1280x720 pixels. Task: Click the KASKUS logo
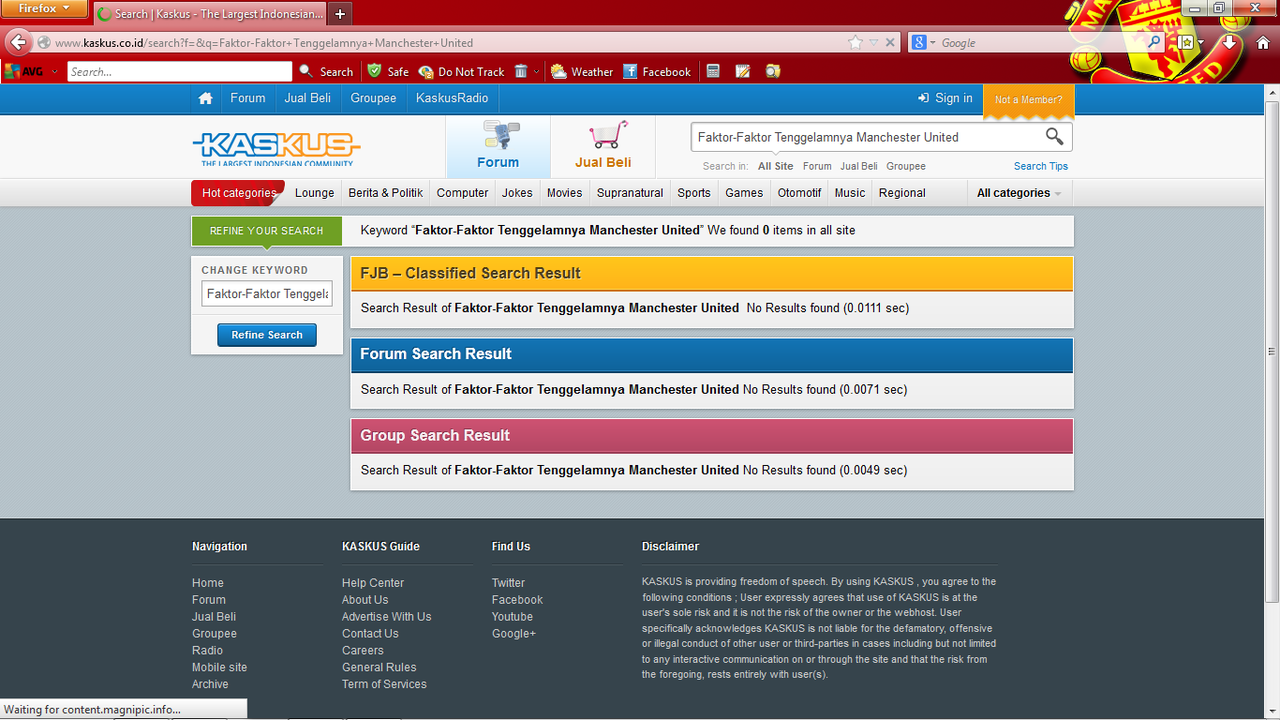click(276, 149)
